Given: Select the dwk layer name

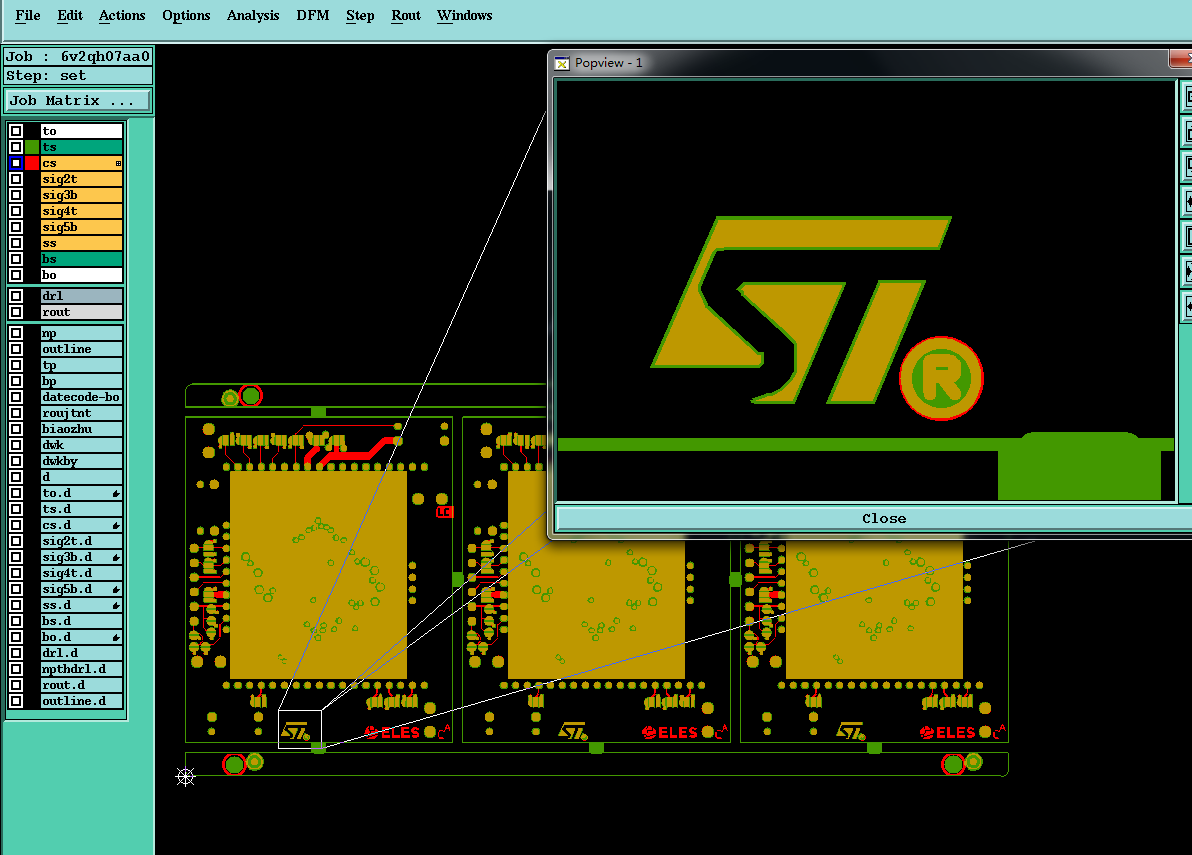Looking at the screenshot, I should [81, 445].
